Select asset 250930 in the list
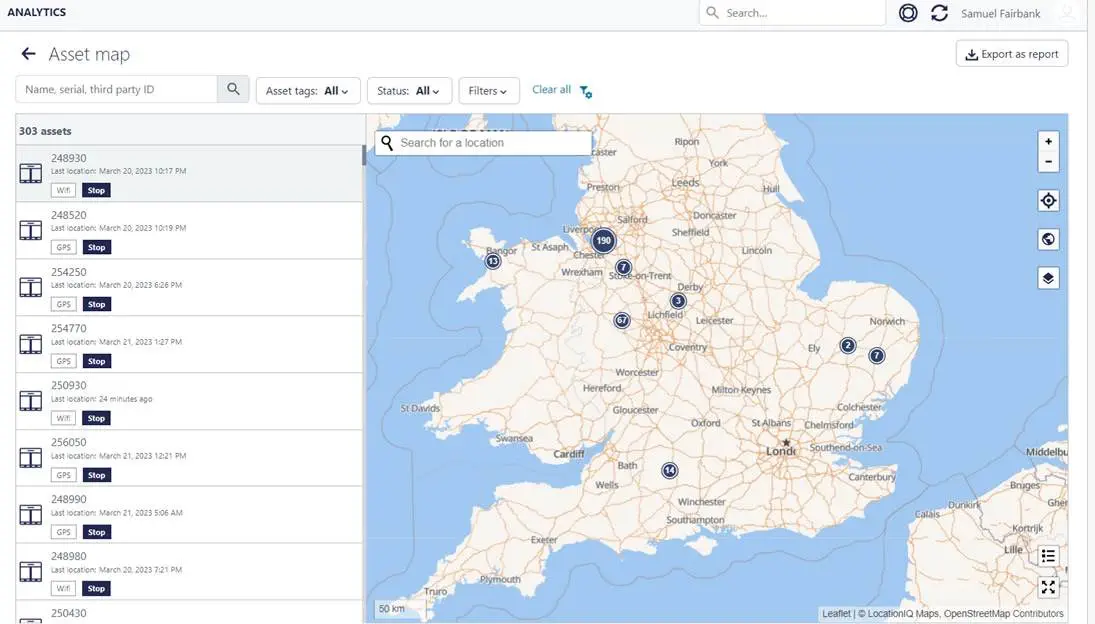This screenshot has height=624, width=1095. click(189, 401)
